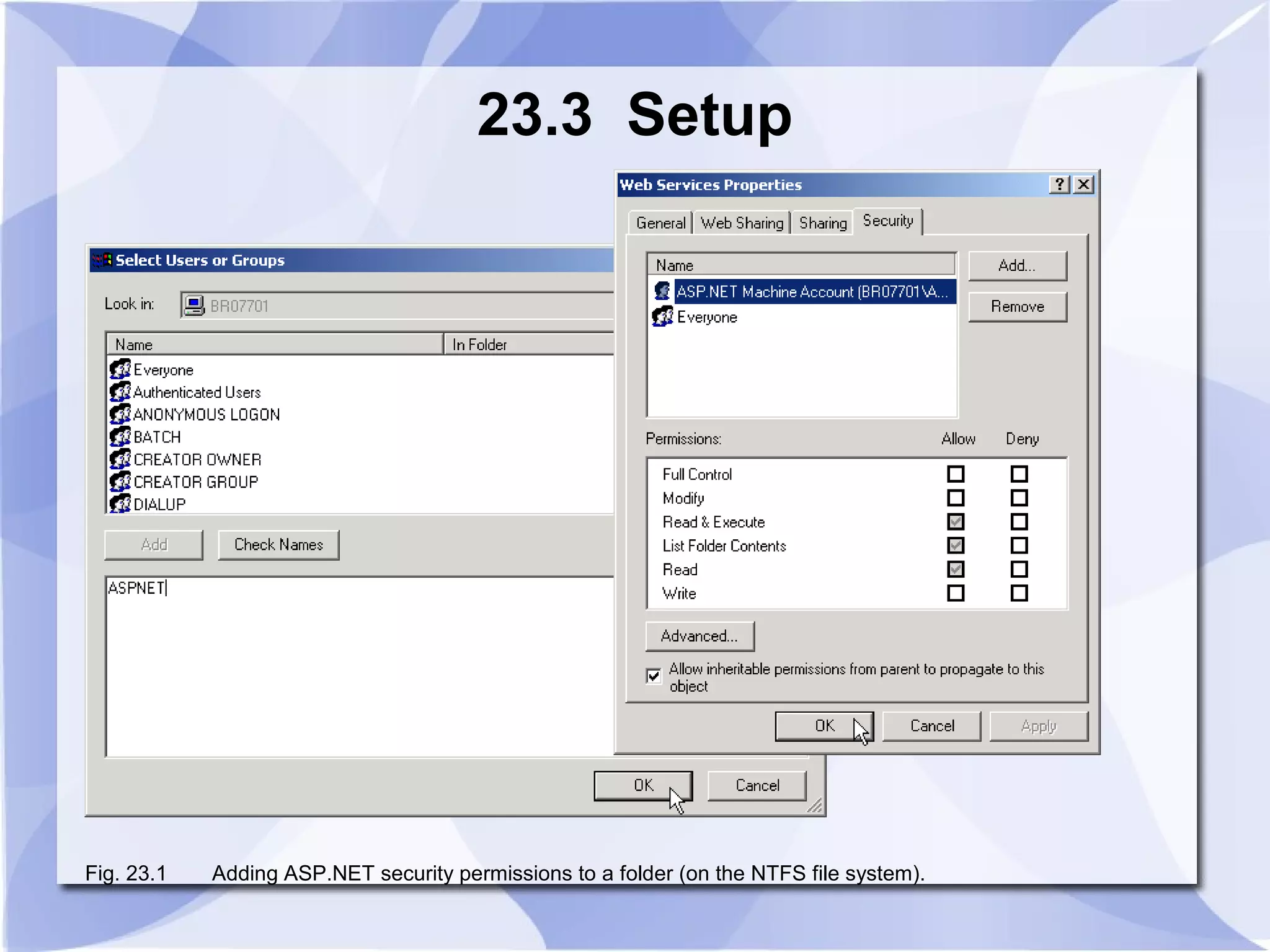Screen dimensions: 1270x952
Task: Open the Sharing tab
Action: click(823, 223)
